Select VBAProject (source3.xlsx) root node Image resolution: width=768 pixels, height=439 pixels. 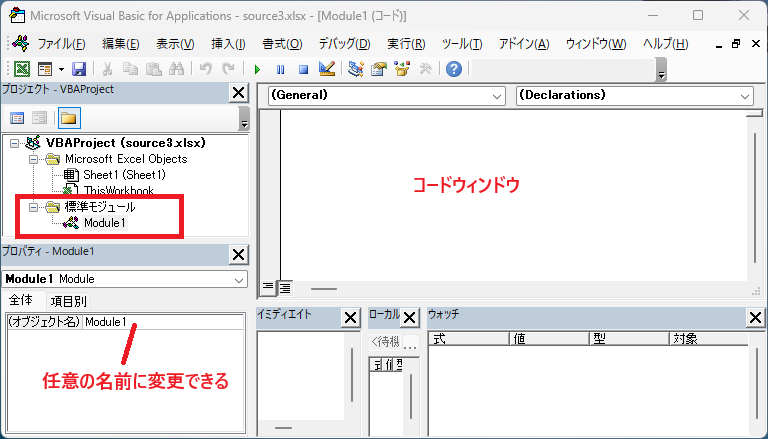click(126, 143)
